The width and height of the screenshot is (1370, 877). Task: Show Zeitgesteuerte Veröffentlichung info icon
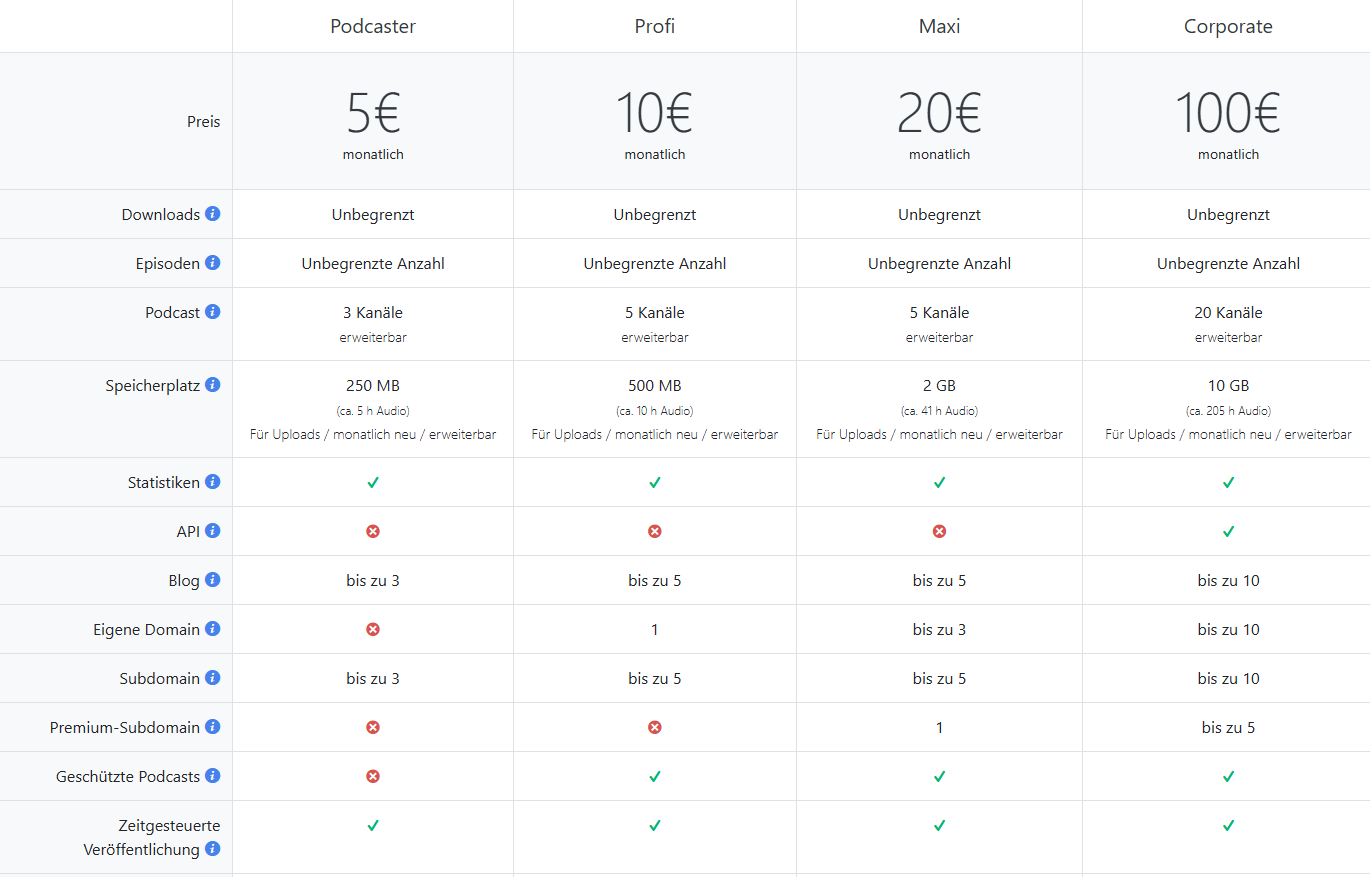tap(213, 849)
